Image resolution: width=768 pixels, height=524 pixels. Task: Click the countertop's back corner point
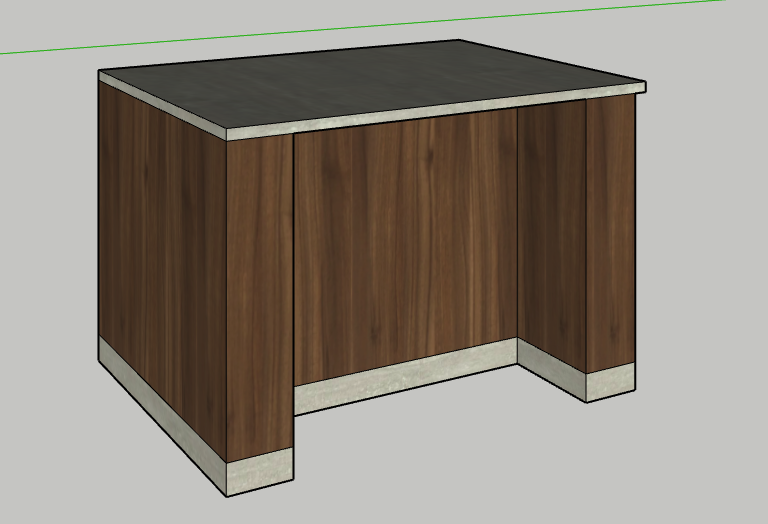tap(460, 41)
